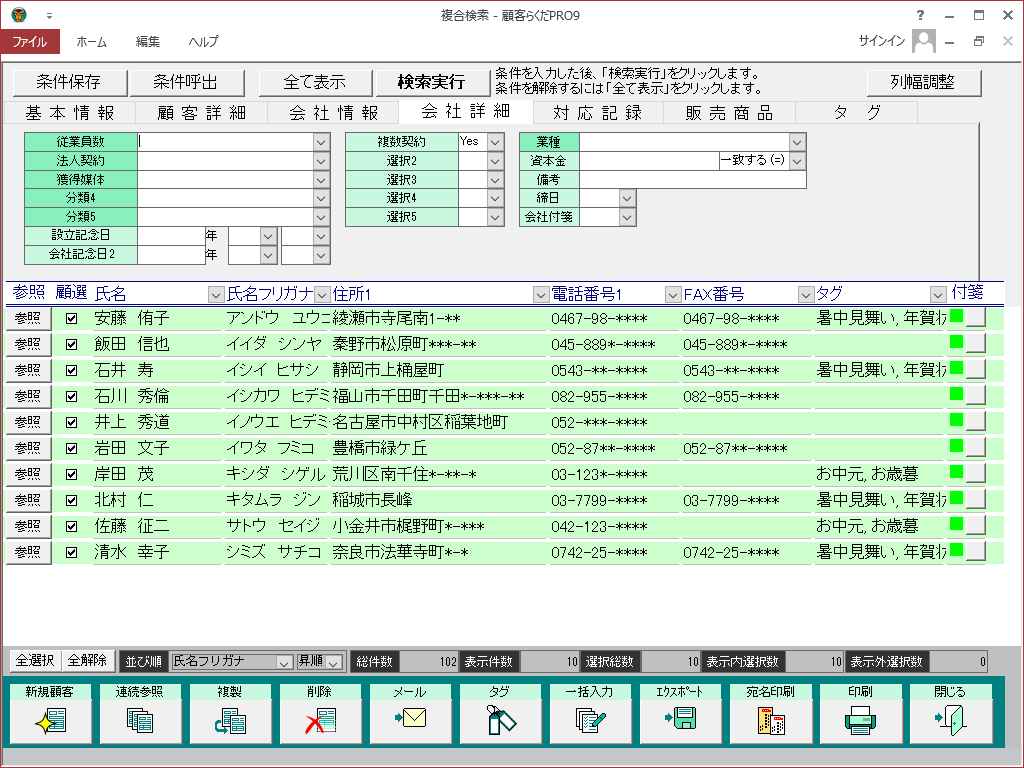Click the 設立記念日 year input field

click(171, 236)
